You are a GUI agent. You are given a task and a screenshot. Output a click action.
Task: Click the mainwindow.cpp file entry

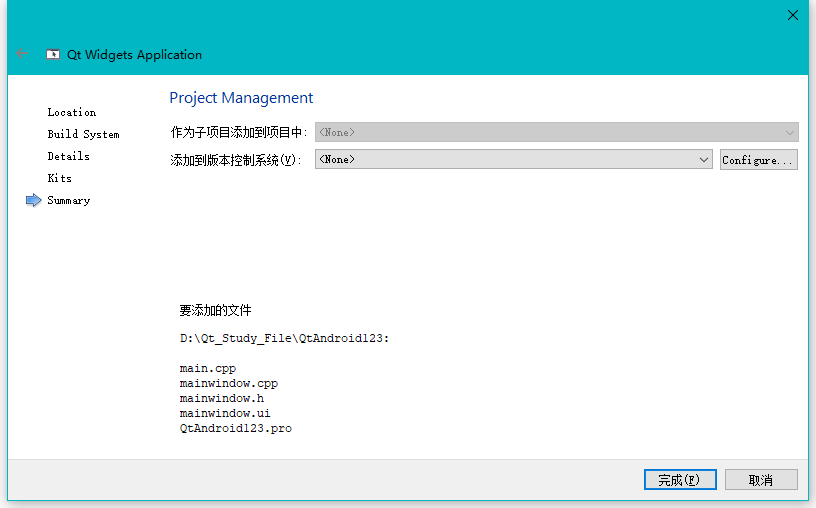tap(229, 384)
